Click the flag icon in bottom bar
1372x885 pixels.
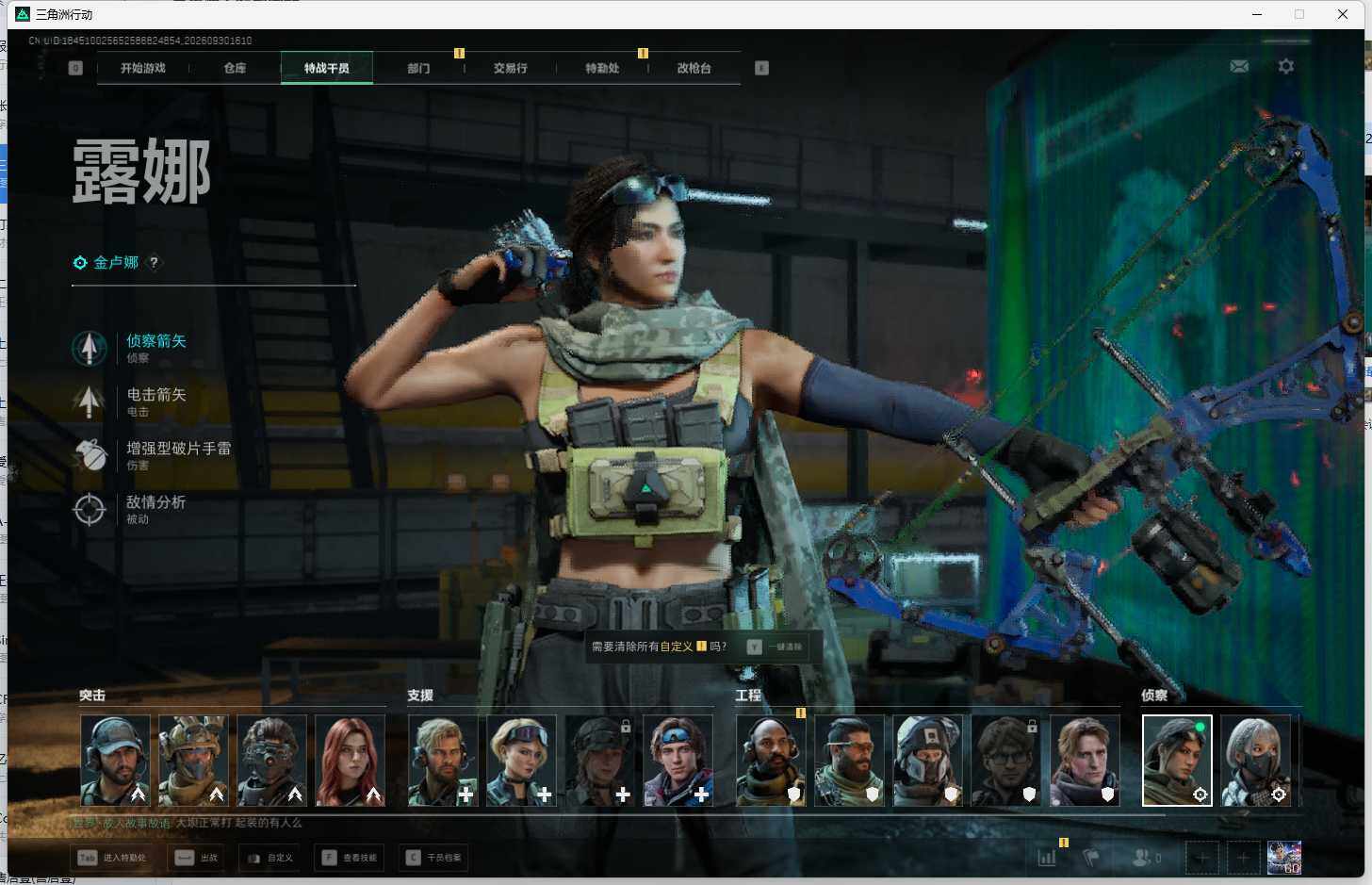tap(1091, 858)
